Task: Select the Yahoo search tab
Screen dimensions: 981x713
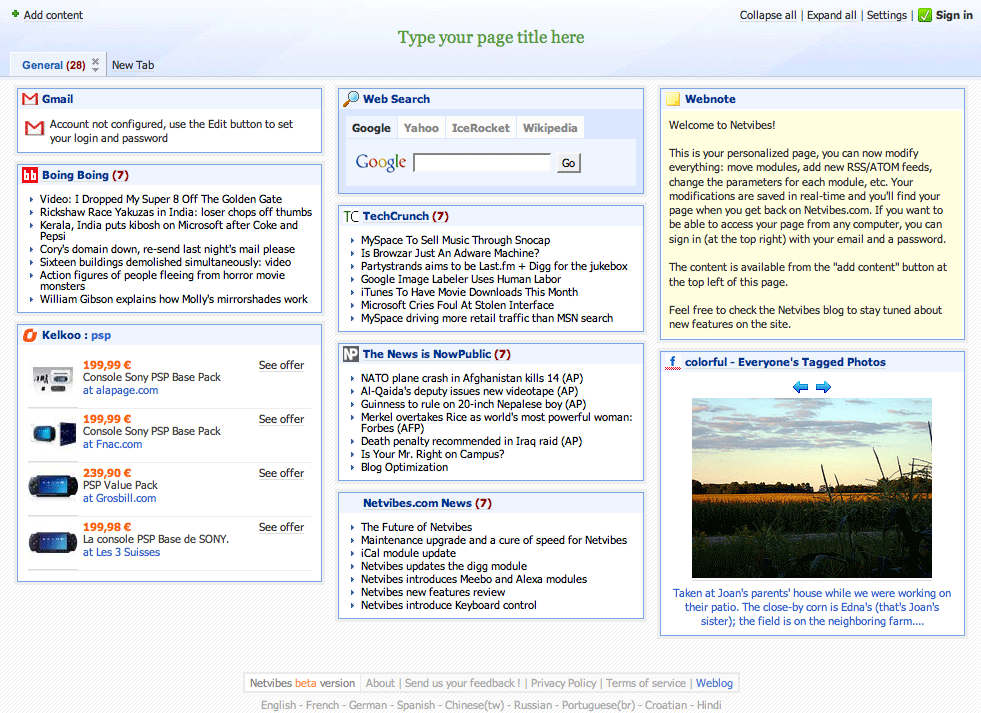Action: point(421,128)
